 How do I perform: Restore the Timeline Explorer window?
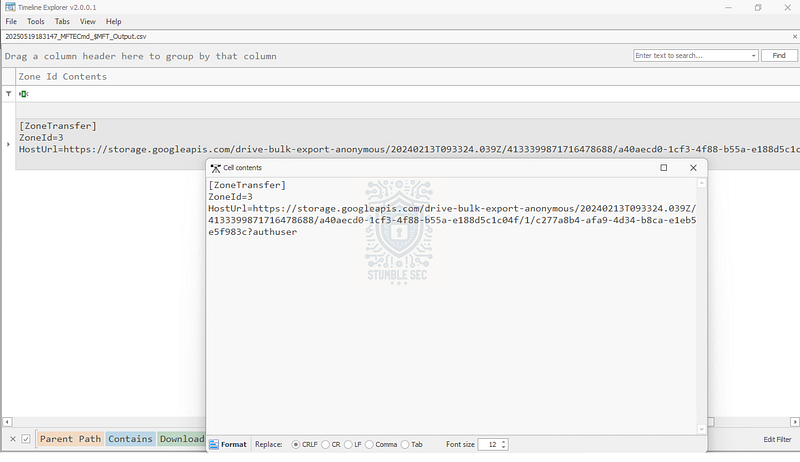[758, 8]
